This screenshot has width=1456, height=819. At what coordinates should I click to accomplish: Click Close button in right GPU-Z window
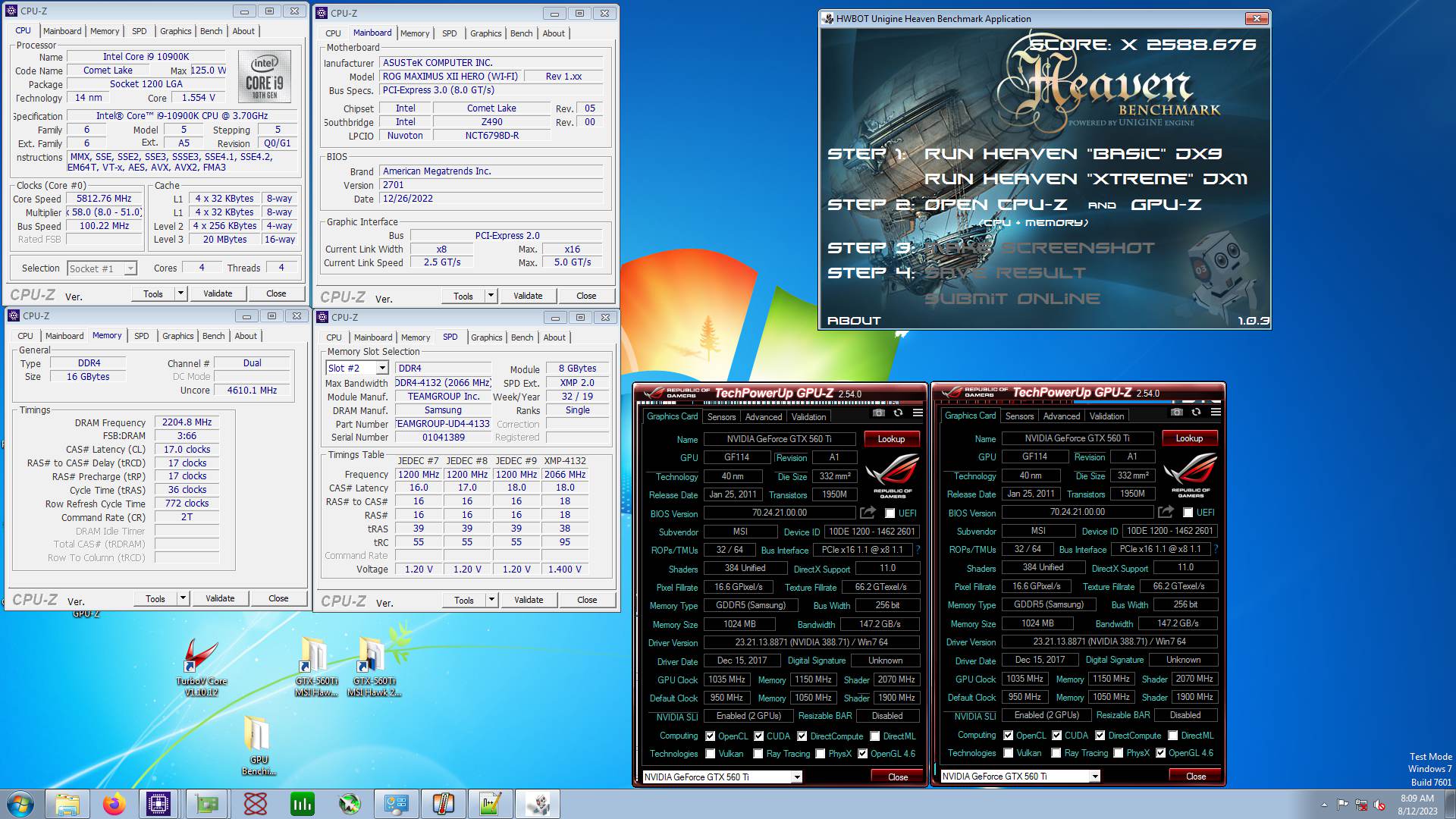[x=1196, y=777]
